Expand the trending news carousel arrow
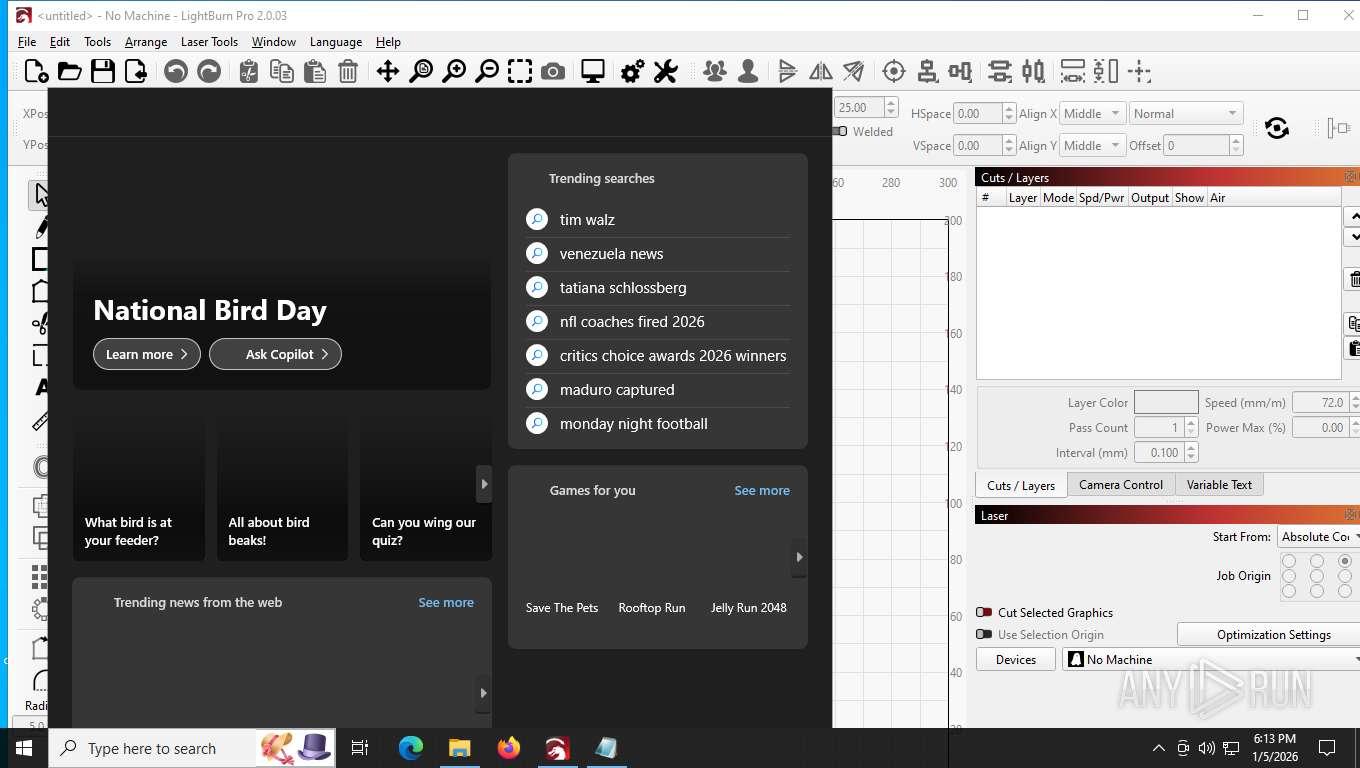Screen dimensions: 1360x768 tap(484, 693)
